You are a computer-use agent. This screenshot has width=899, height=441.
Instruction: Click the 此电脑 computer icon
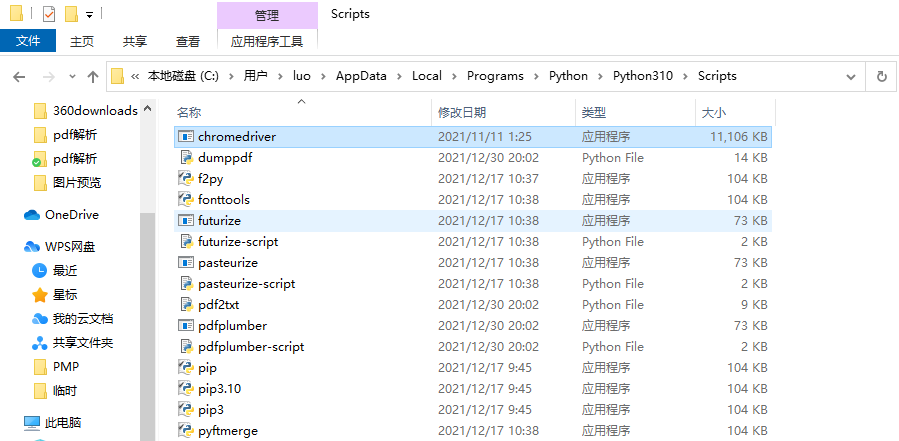[x=32, y=423]
